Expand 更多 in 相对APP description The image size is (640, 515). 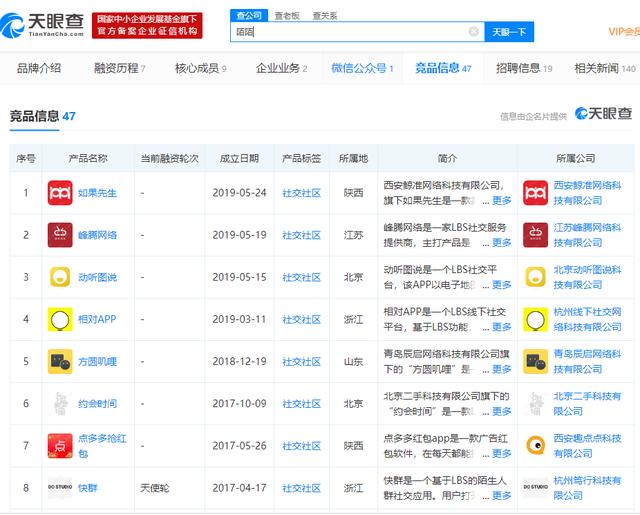[502, 327]
